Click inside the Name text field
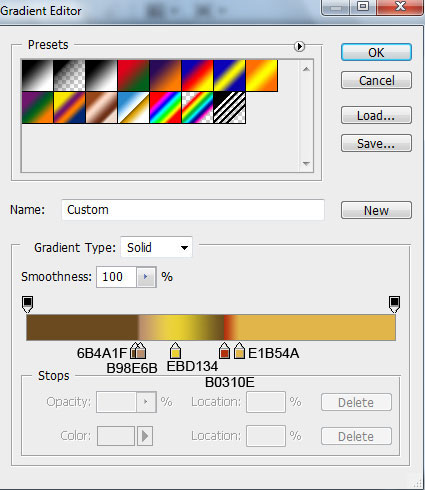Viewport: 425px width, 490px height. 193,210
